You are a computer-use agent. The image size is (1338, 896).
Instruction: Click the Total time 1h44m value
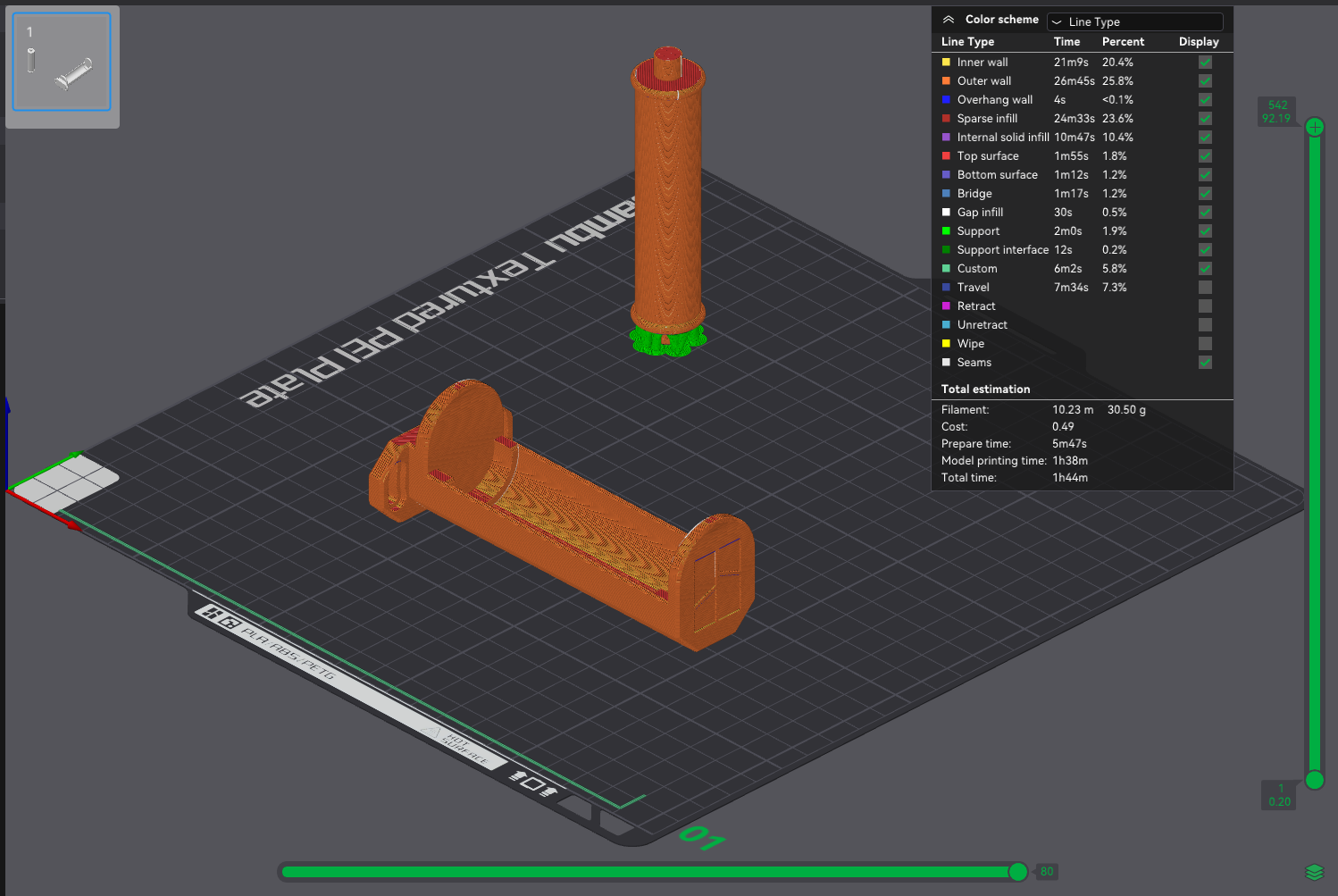pyautogui.click(x=1070, y=478)
